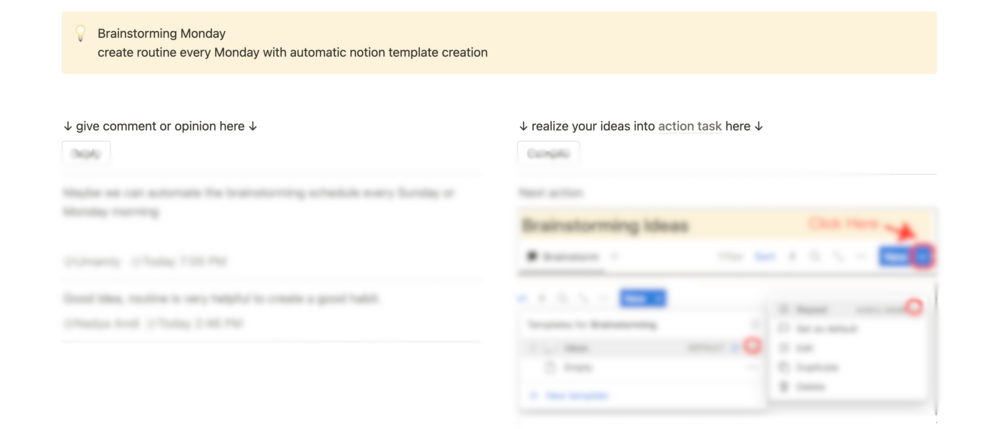Click the search icon beside Sort
Screen dimensions: 1005x429
(815, 257)
